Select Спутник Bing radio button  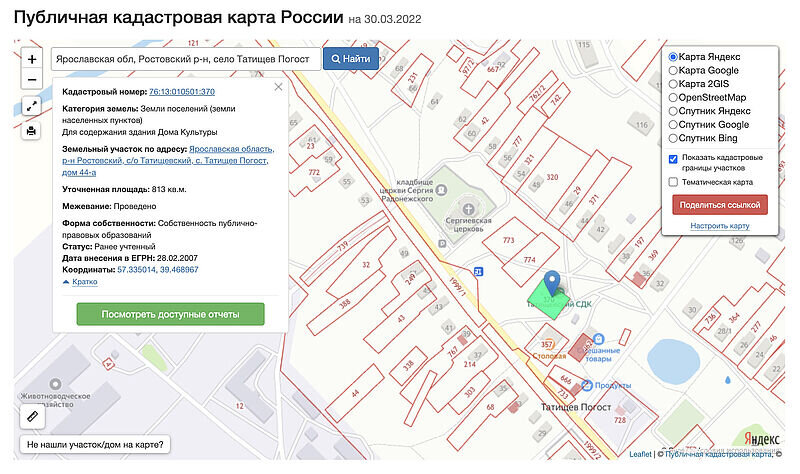point(673,138)
